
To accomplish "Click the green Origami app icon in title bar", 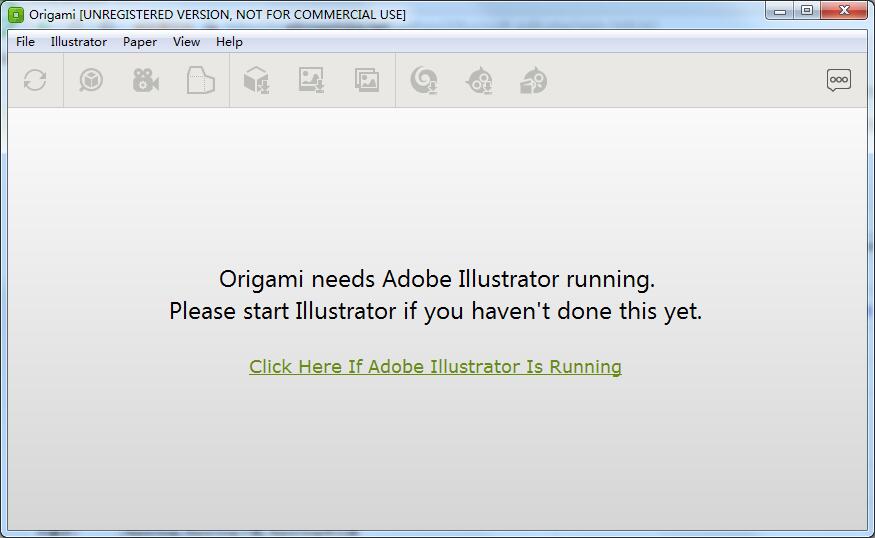I will click(x=16, y=15).
